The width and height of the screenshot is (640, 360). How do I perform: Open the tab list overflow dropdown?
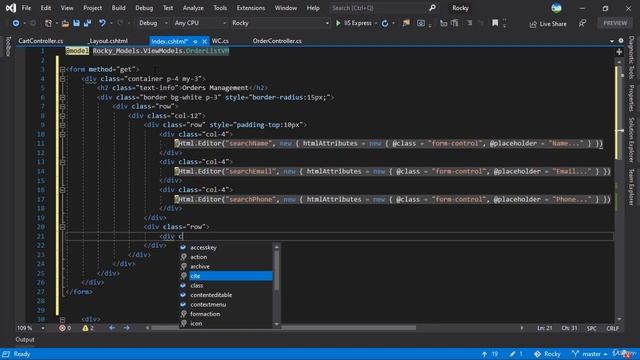(x=611, y=41)
